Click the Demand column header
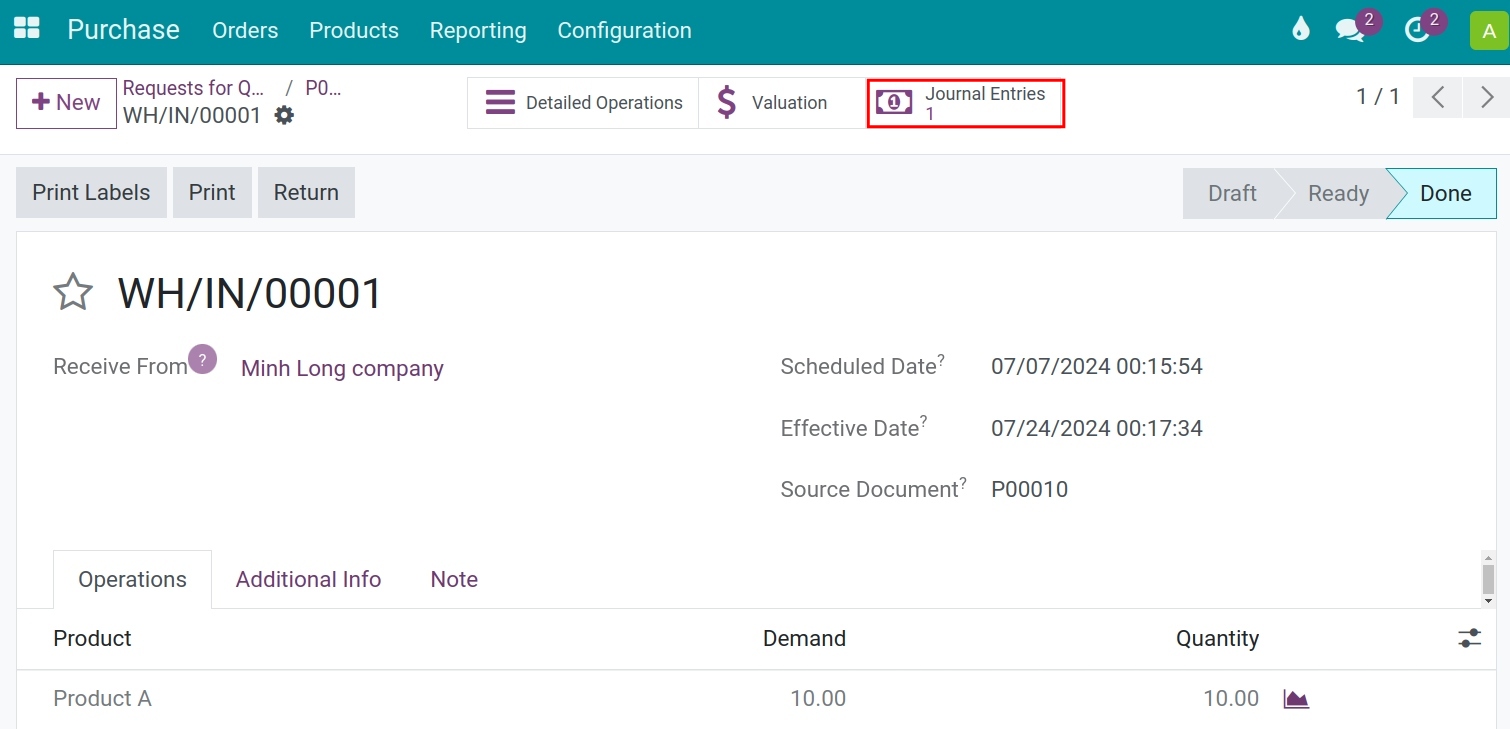 click(804, 638)
